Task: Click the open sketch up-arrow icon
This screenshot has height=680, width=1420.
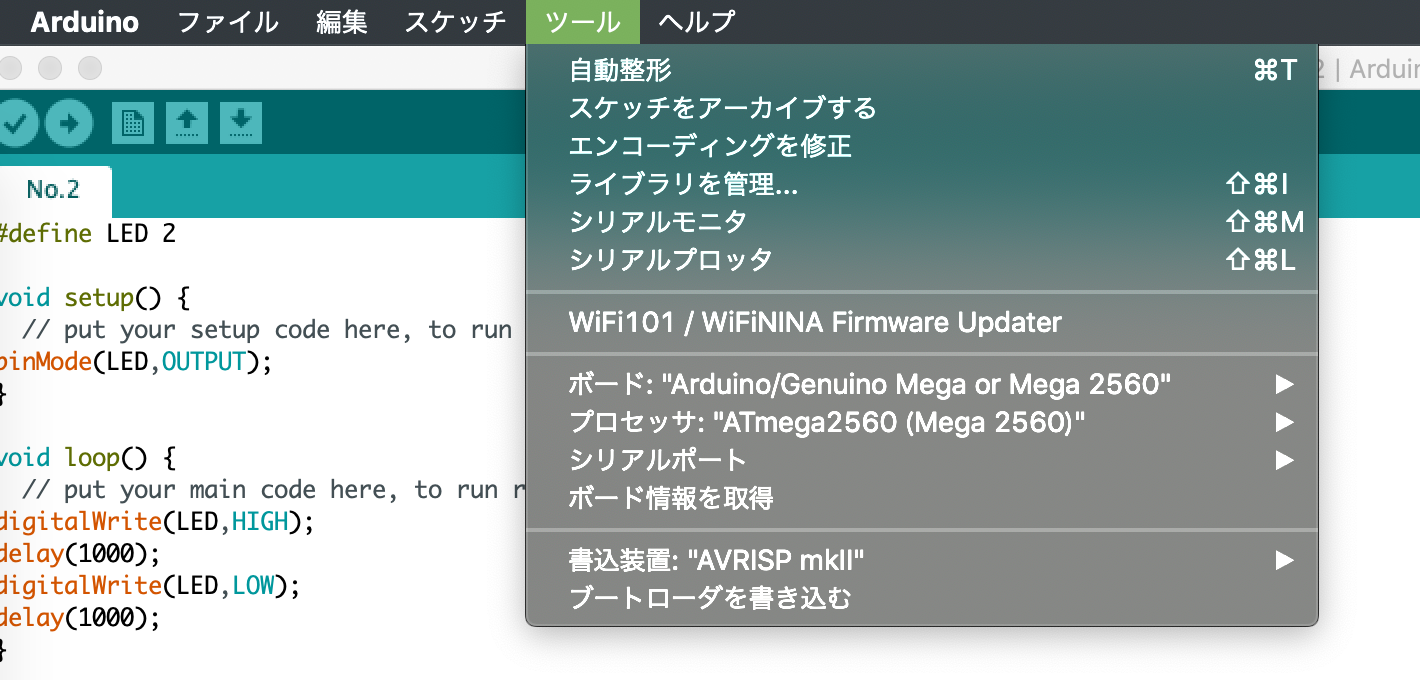Action: (x=186, y=121)
